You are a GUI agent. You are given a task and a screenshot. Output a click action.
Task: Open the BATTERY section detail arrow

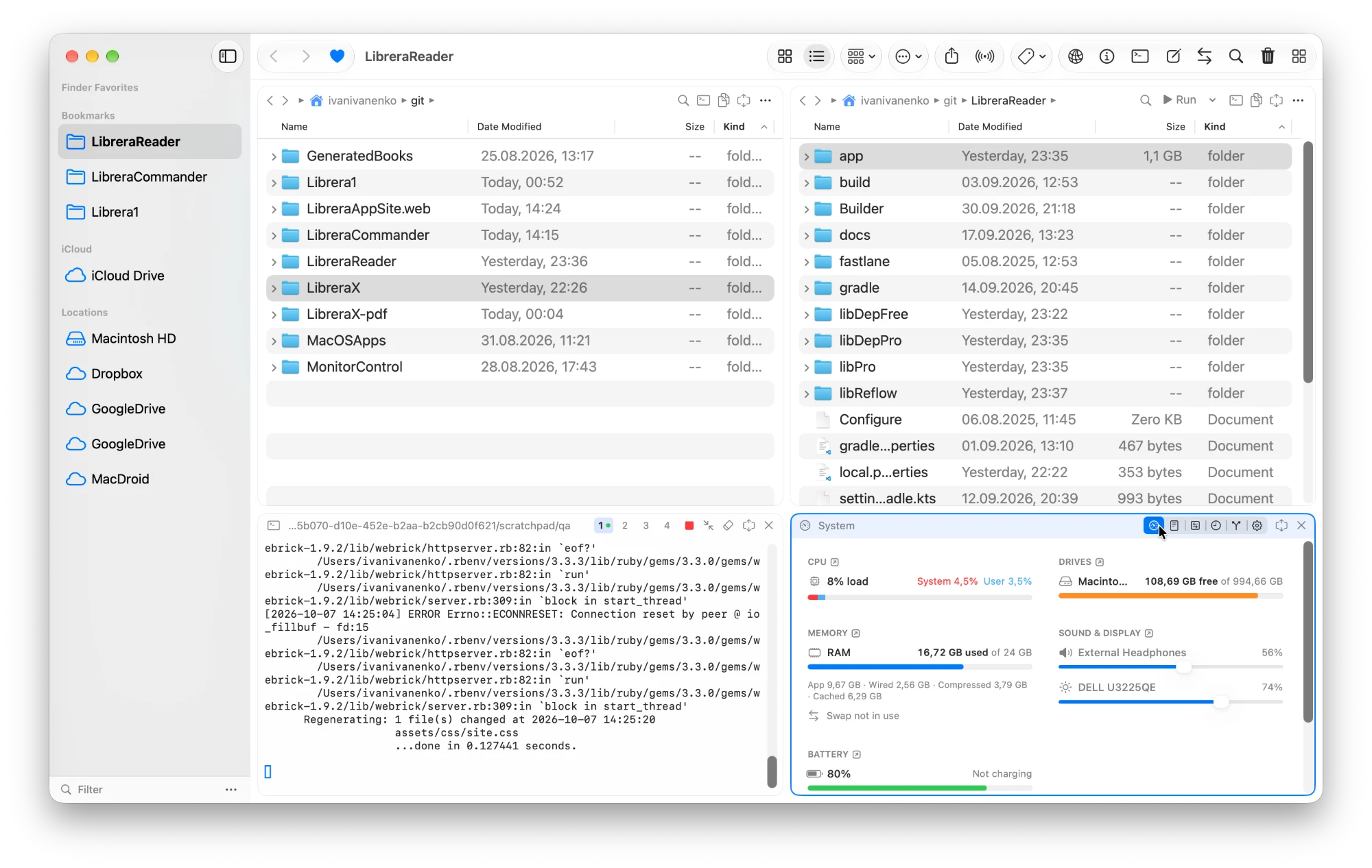coord(856,755)
